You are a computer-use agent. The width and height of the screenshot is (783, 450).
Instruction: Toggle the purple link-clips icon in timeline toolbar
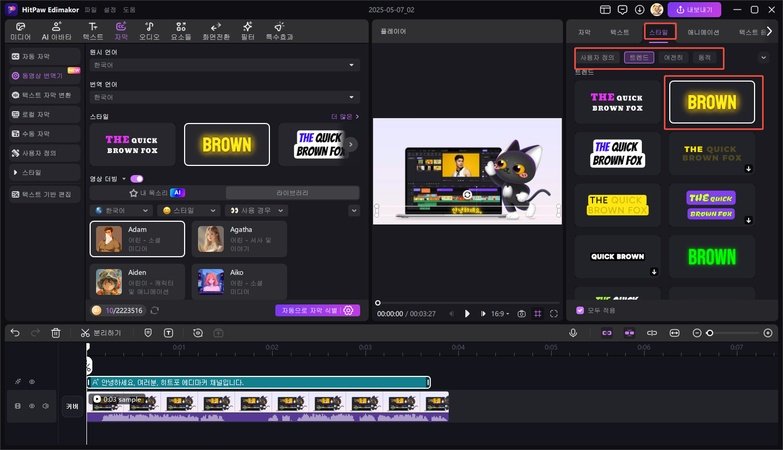607,333
